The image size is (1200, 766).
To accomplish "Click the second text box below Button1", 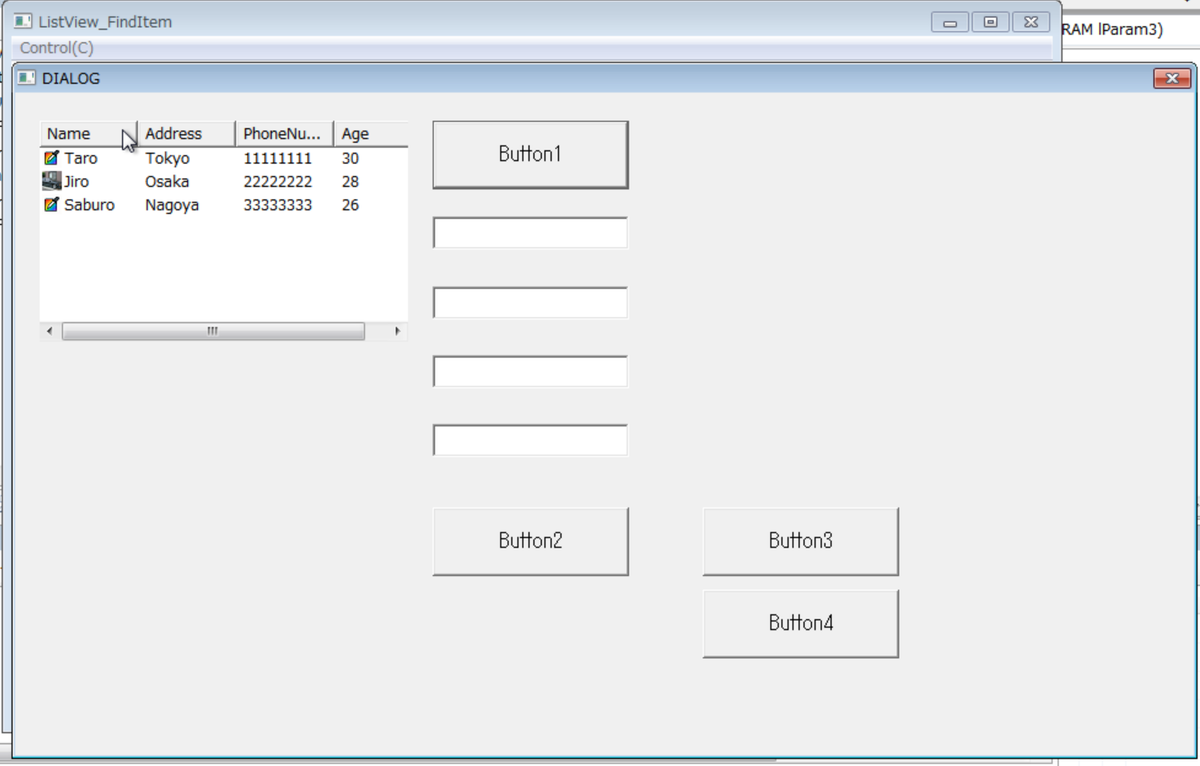I will (530, 302).
